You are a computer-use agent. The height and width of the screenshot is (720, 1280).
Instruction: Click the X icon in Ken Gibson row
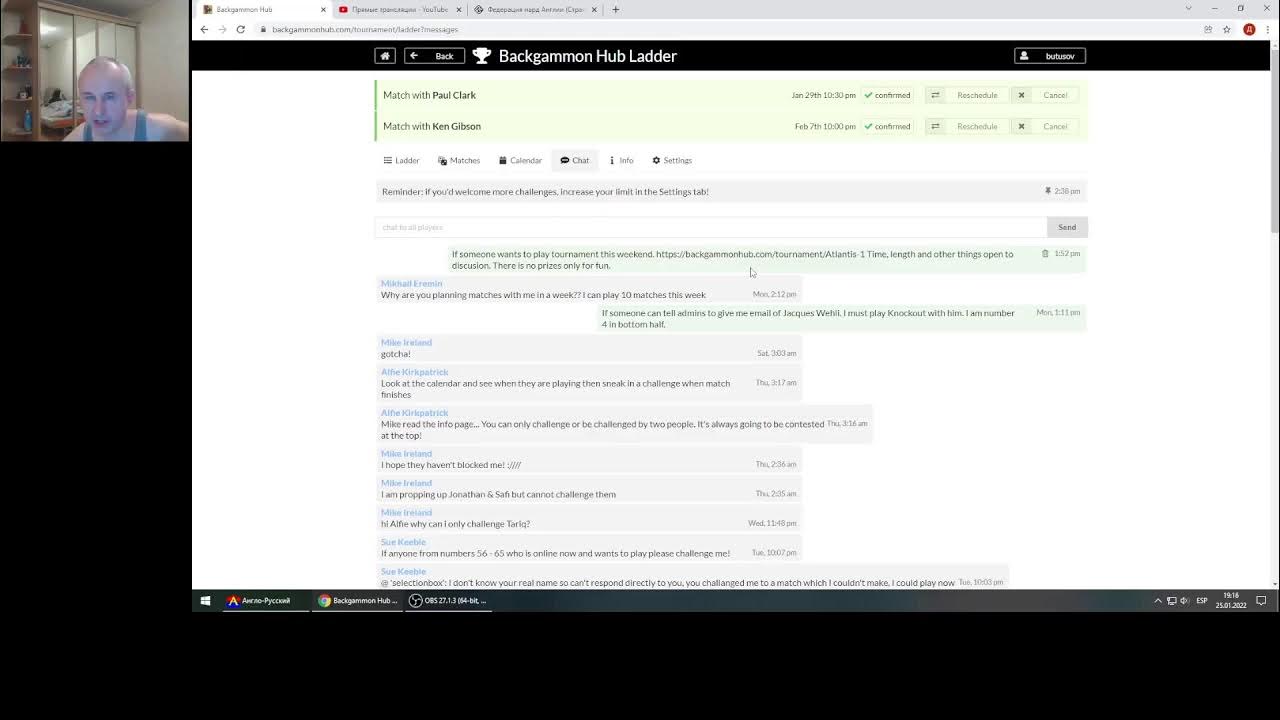(x=1021, y=126)
